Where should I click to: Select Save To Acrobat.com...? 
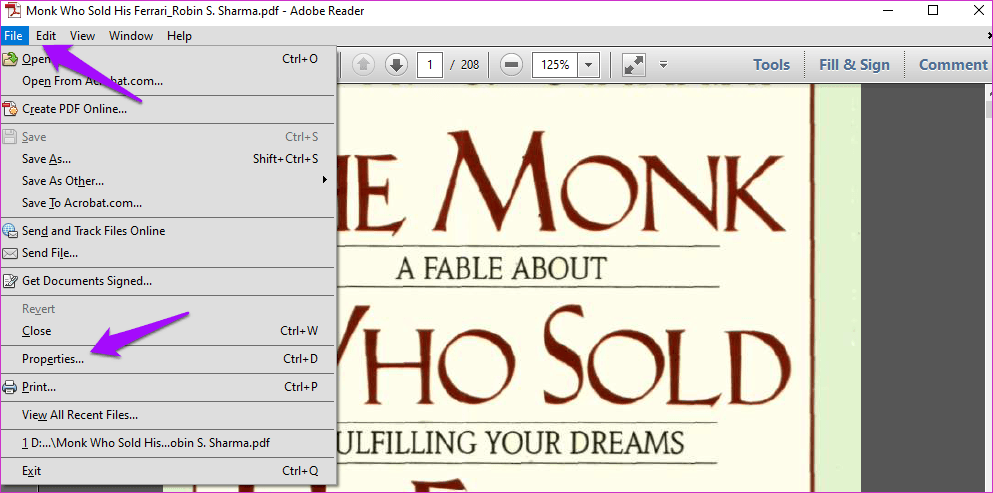click(x=168, y=203)
